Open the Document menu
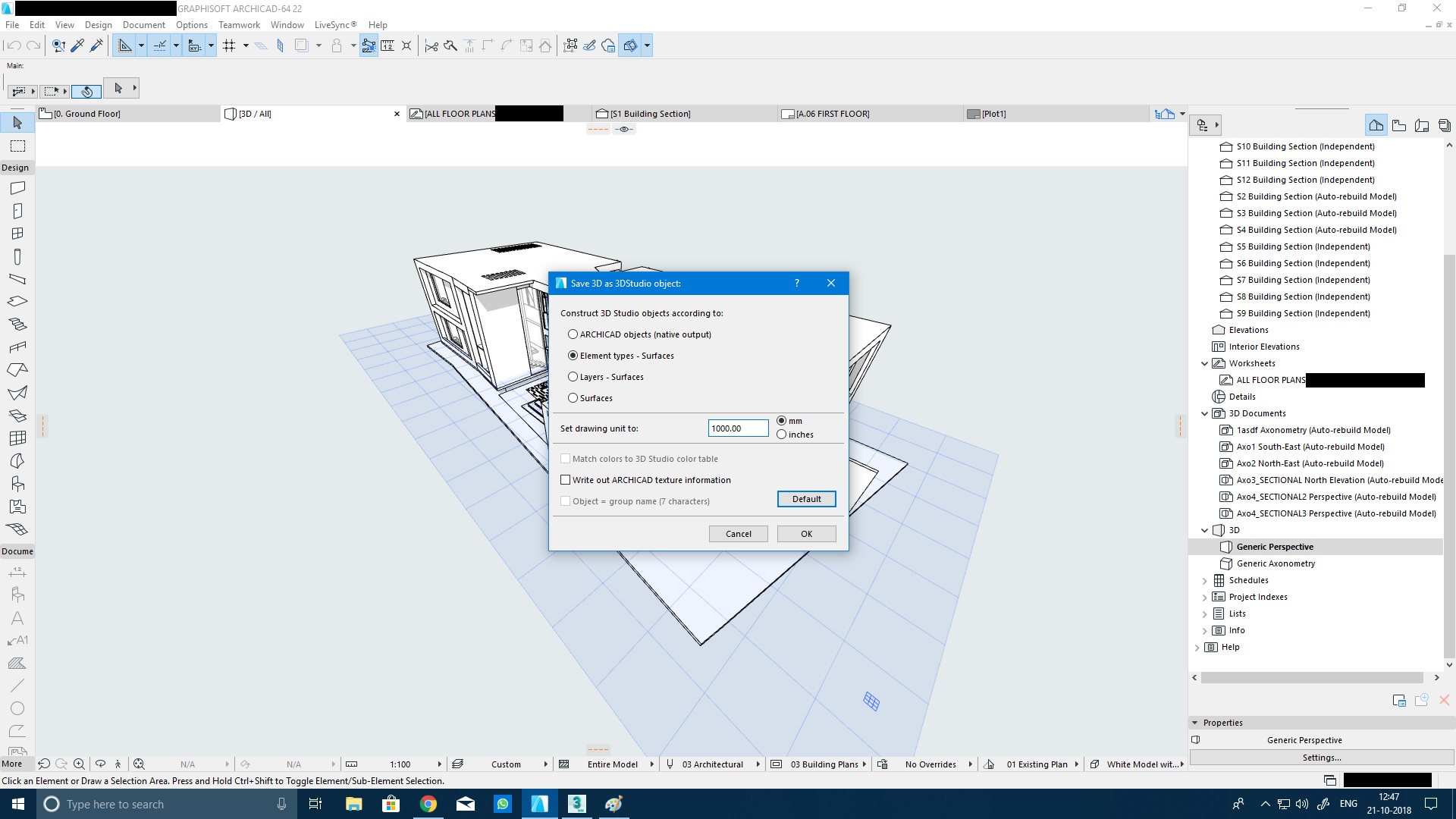Screen dimensions: 1456x819 (143, 25)
